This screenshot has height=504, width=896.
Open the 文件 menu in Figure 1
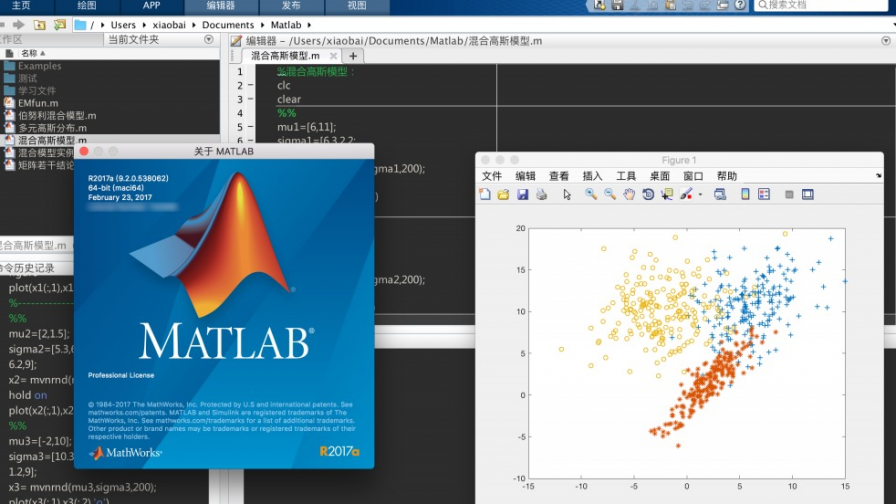491,176
